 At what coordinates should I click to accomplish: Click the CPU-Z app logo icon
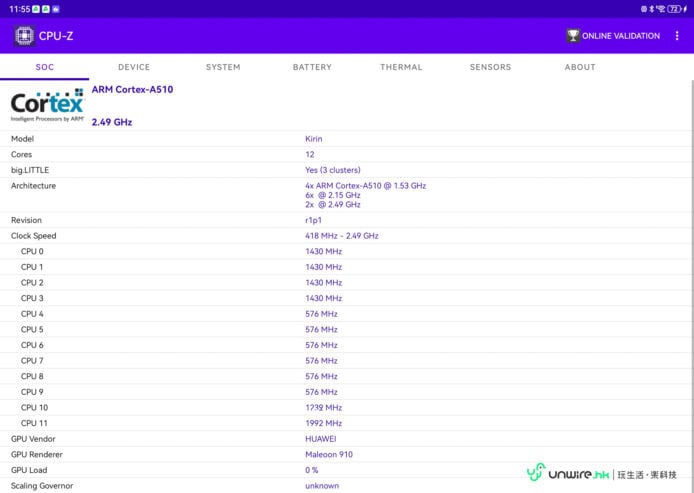[24, 36]
